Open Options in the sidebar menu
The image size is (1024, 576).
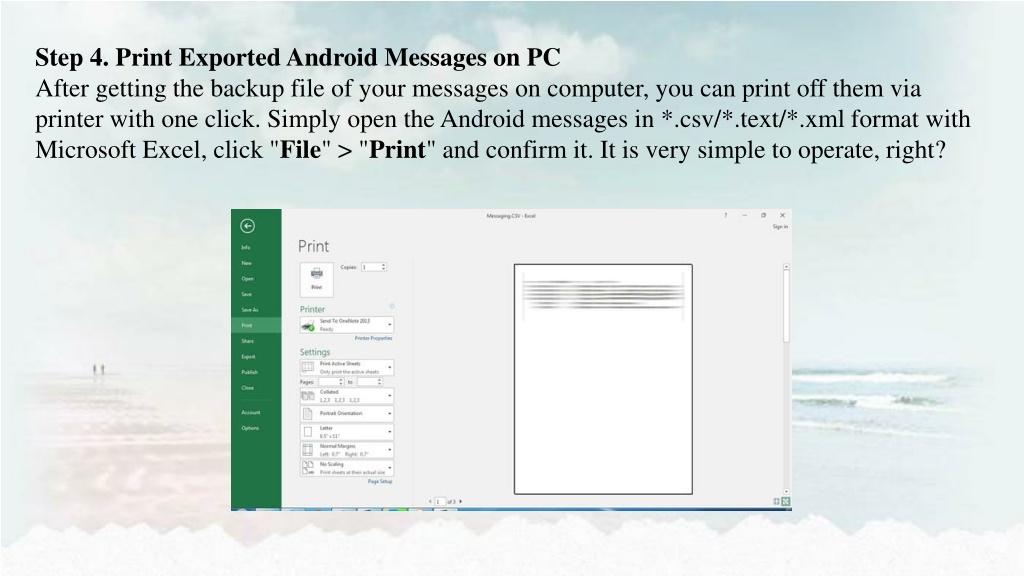point(249,428)
